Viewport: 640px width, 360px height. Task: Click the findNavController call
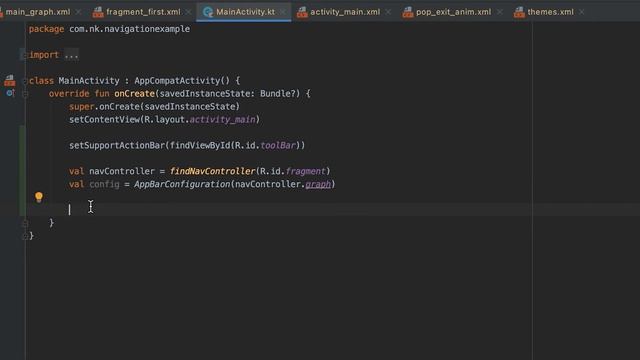pyautogui.click(x=213, y=171)
